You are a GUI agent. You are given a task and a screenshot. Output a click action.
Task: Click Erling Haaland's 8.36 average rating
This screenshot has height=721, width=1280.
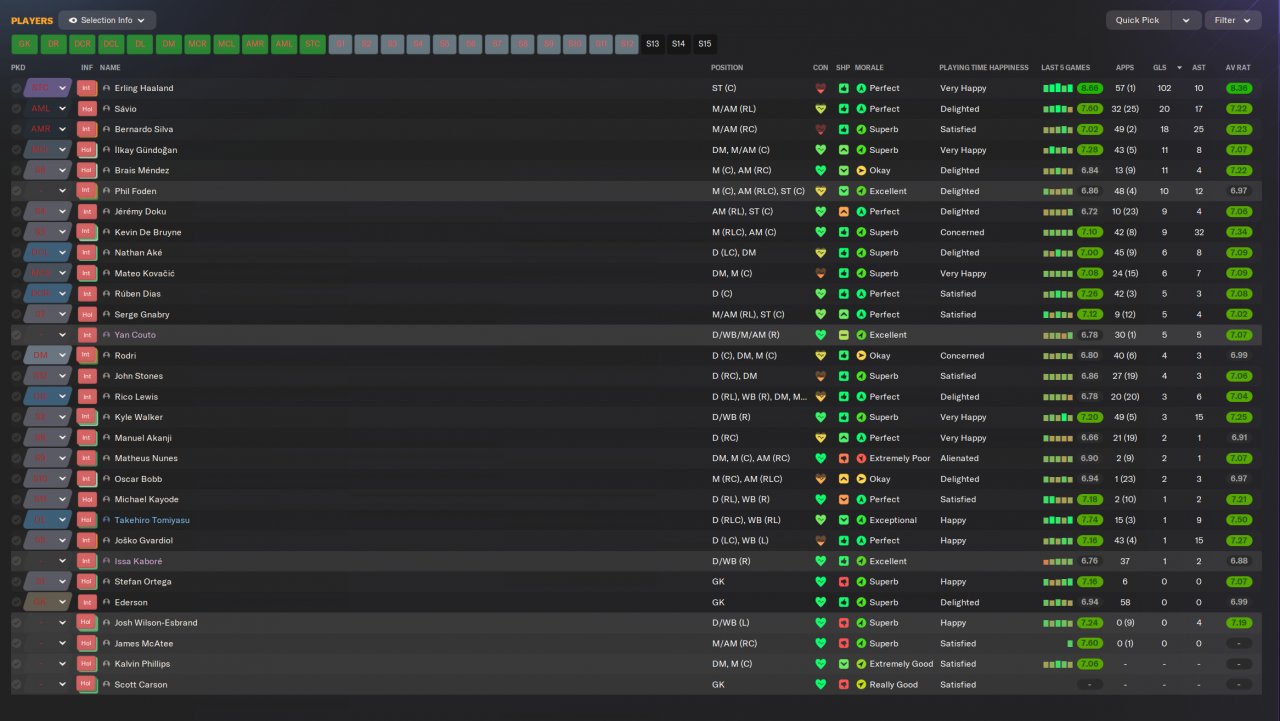click(1239, 88)
